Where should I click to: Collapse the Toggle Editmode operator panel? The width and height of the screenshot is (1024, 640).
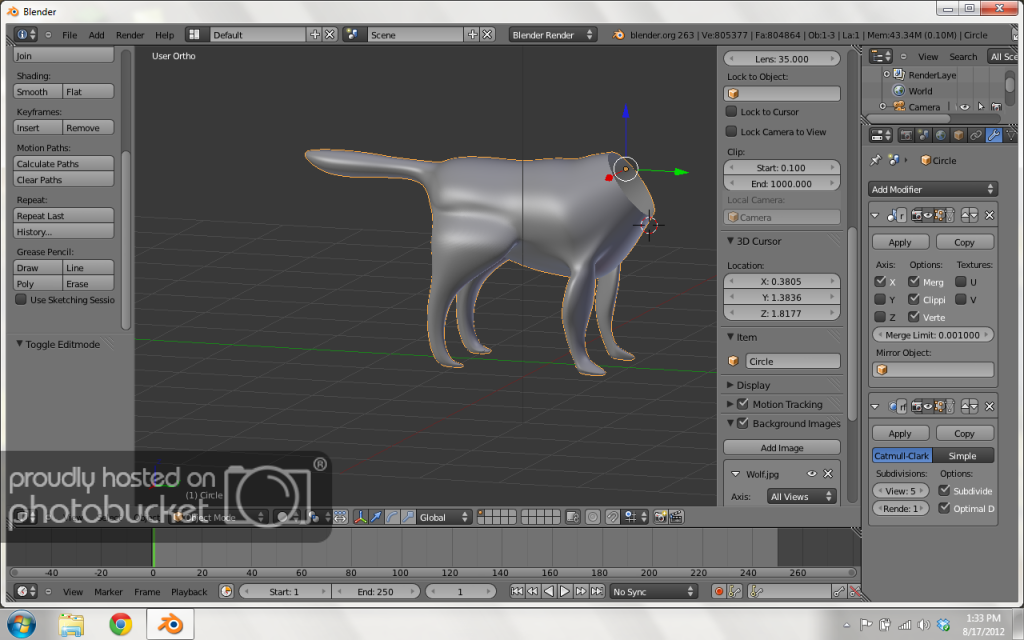tap(19, 344)
